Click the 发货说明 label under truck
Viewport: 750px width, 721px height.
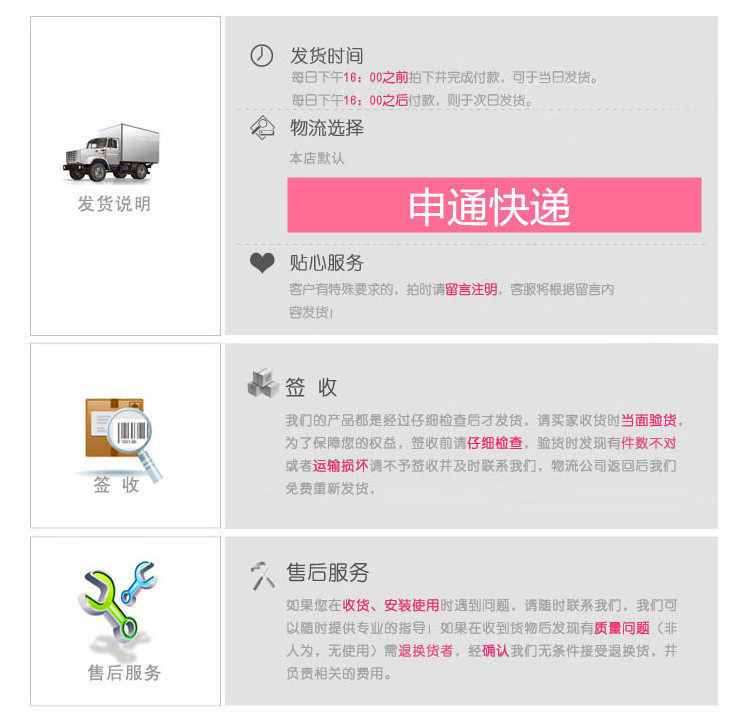pos(114,204)
